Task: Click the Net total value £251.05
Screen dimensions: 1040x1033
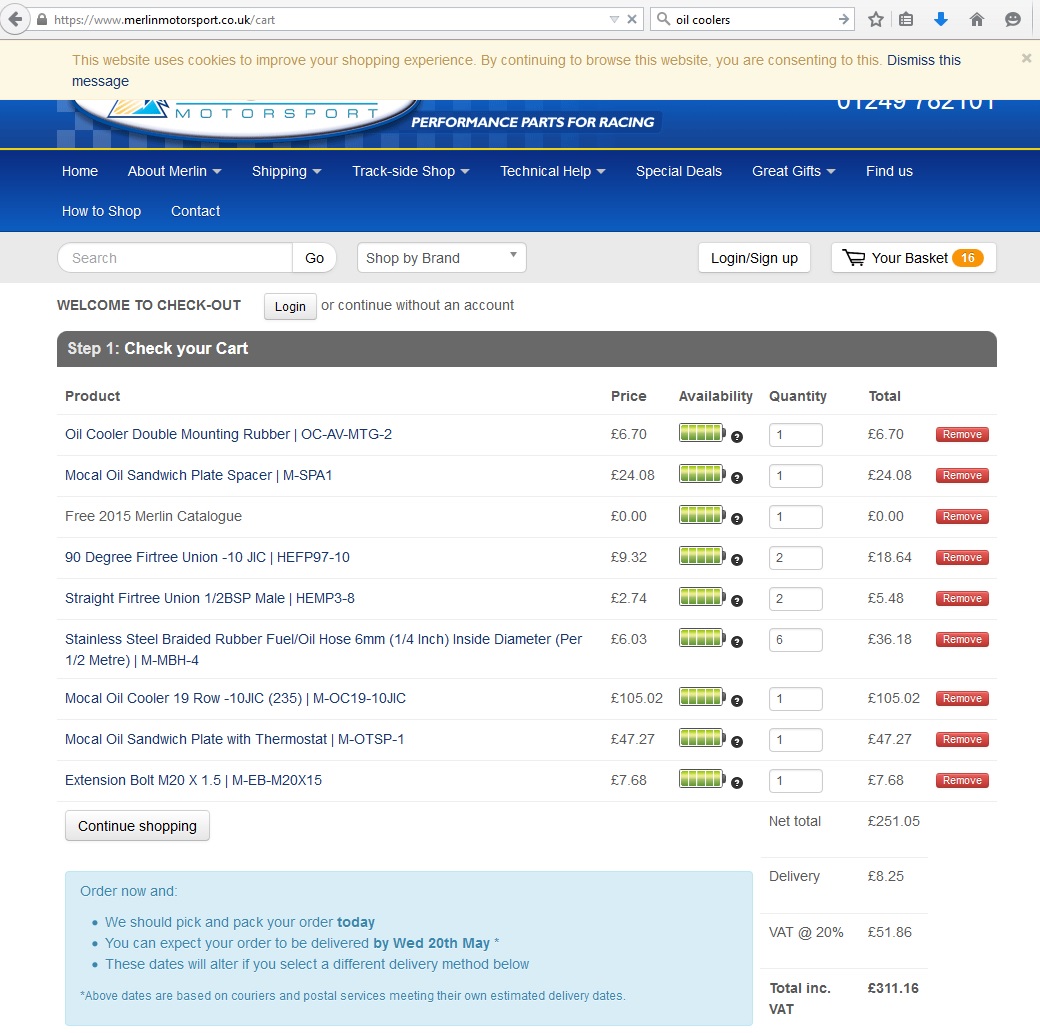Action: tap(893, 821)
